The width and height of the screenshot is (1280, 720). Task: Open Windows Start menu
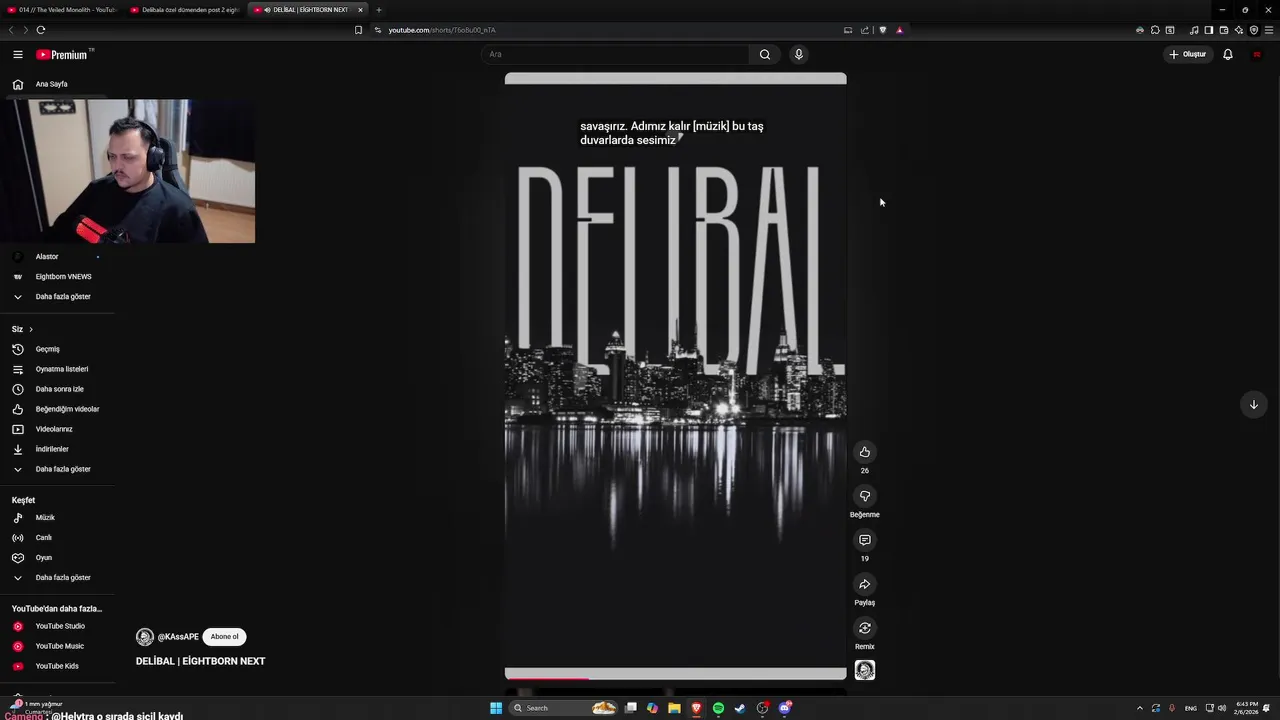[x=496, y=708]
